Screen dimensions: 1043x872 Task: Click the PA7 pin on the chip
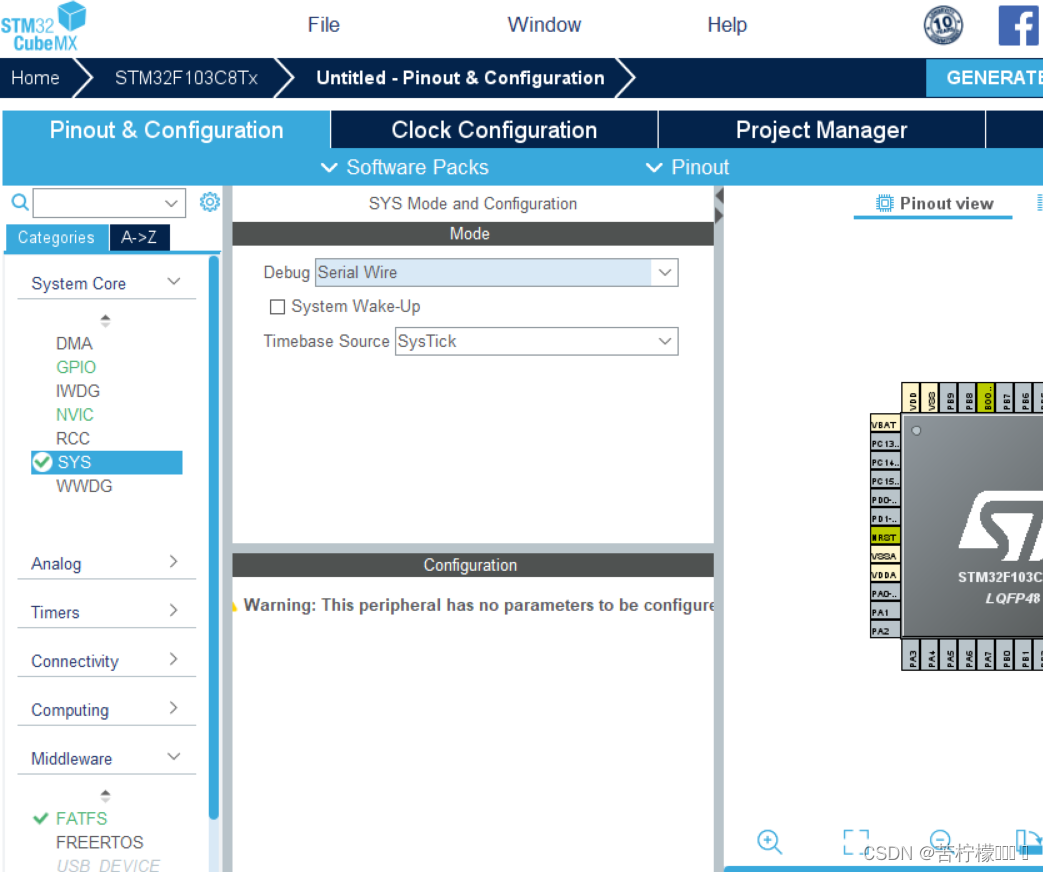988,654
